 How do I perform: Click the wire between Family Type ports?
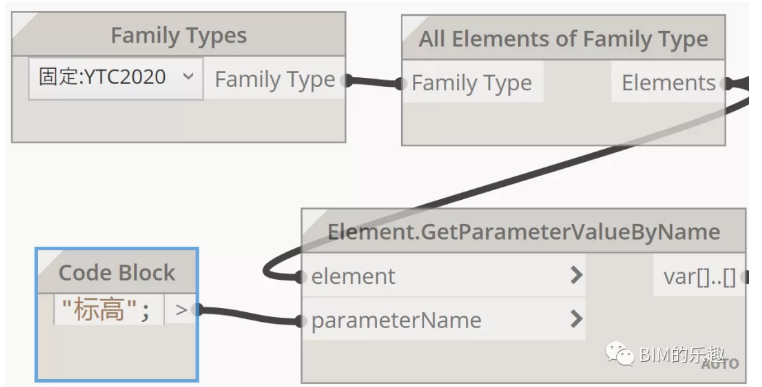click(x=373, y=82)
